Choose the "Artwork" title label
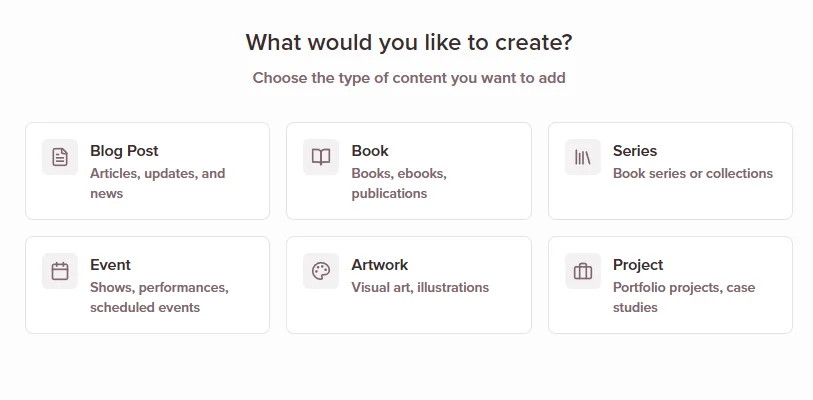813x400 pixels. pyautogui.click(x=380, y=265)
